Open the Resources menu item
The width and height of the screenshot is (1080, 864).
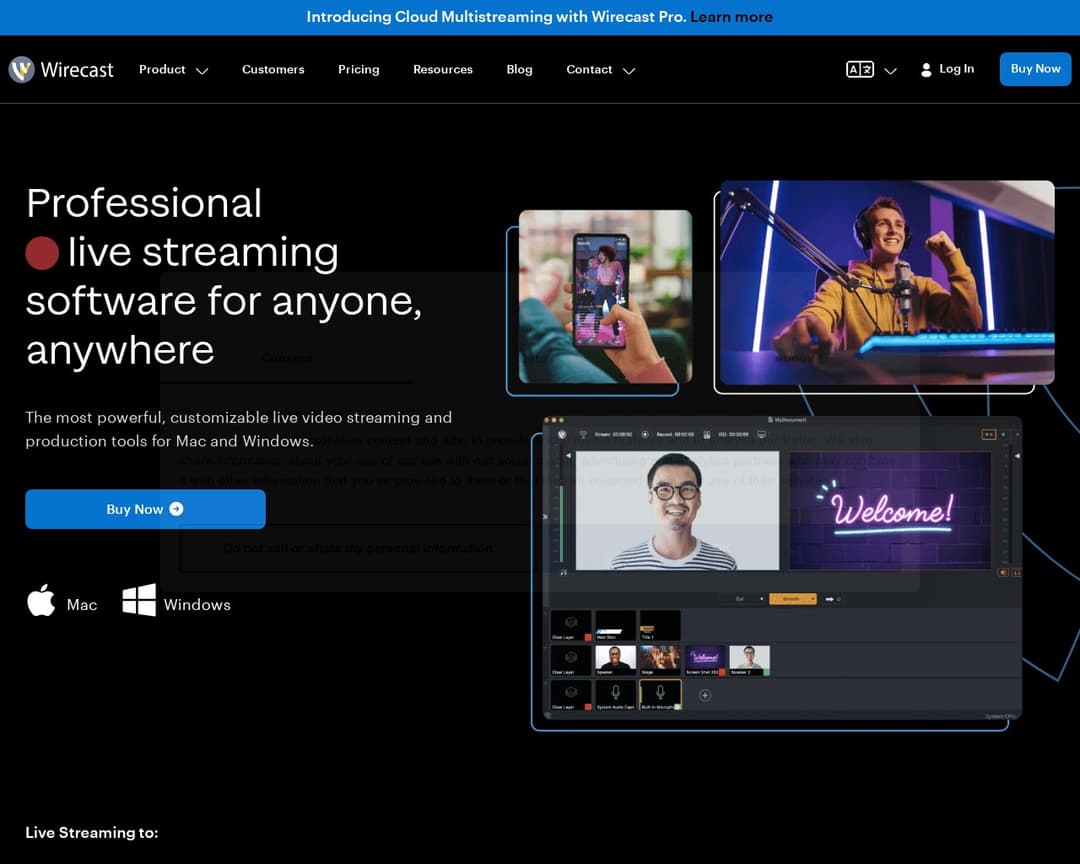point(442,70)
